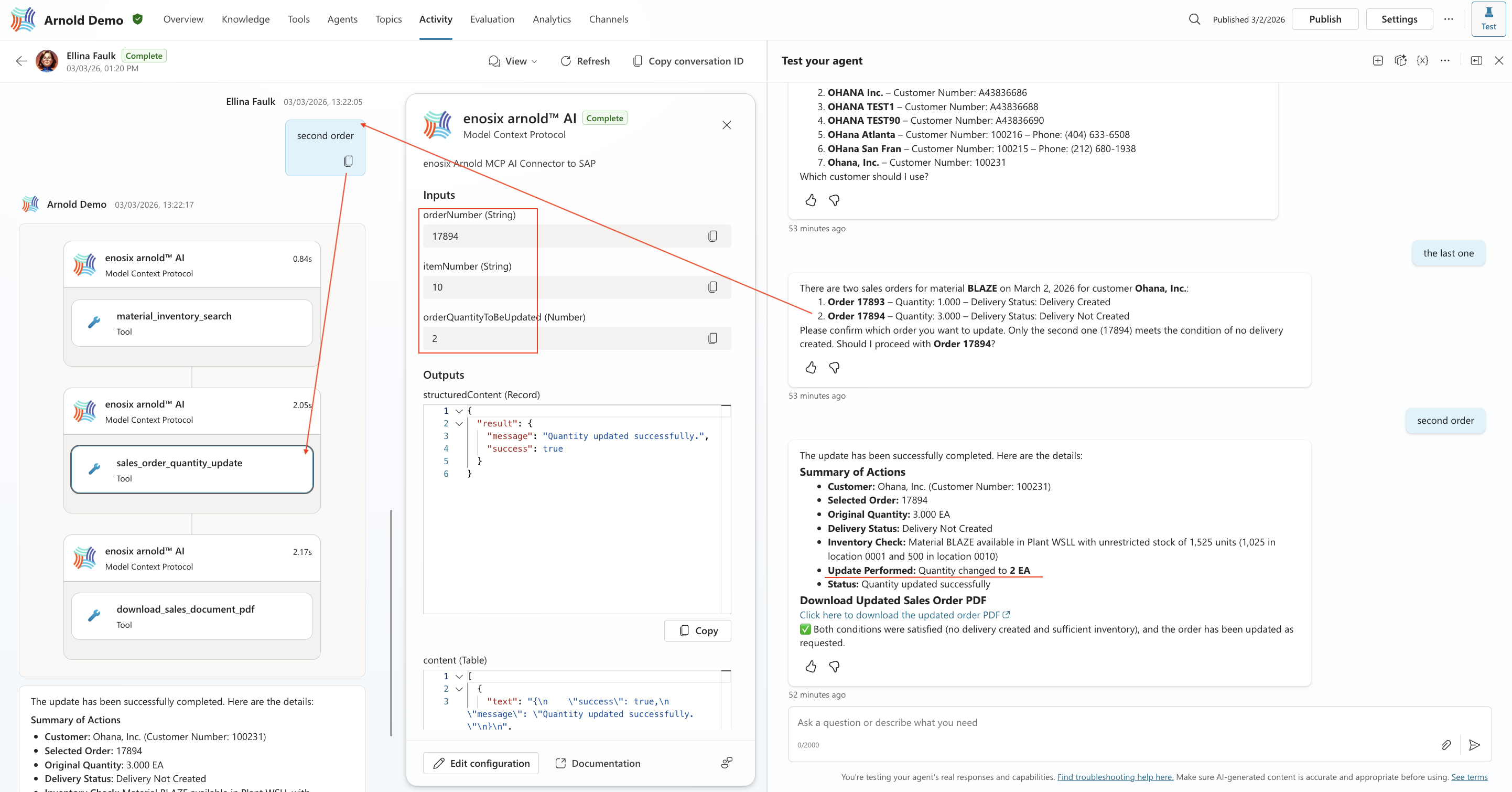
Task: Click Ellina Faulk's avatar photo
Action: pyautogui.click(x=47, y=61)
